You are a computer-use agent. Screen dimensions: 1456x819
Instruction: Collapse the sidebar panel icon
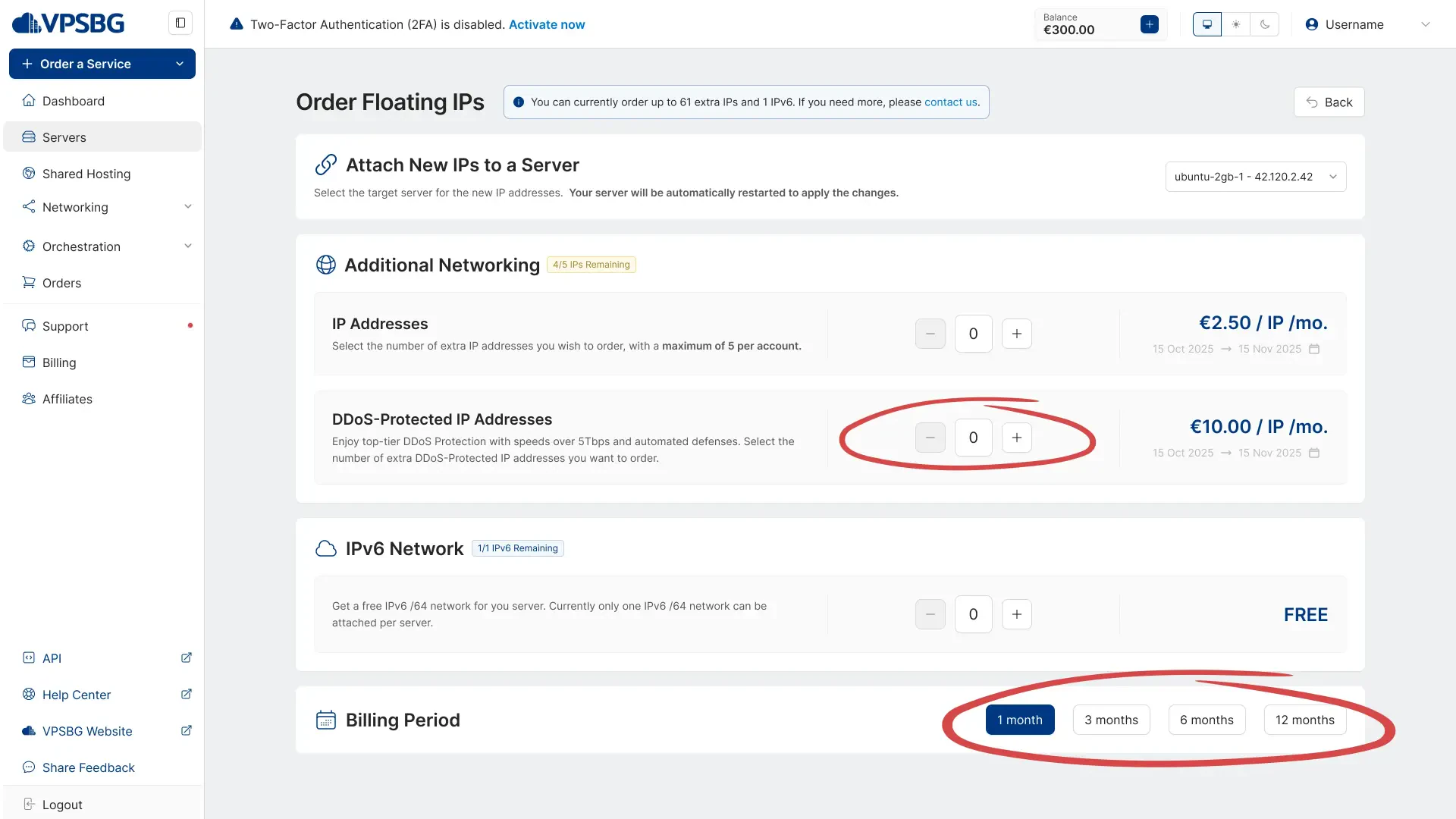180,23
